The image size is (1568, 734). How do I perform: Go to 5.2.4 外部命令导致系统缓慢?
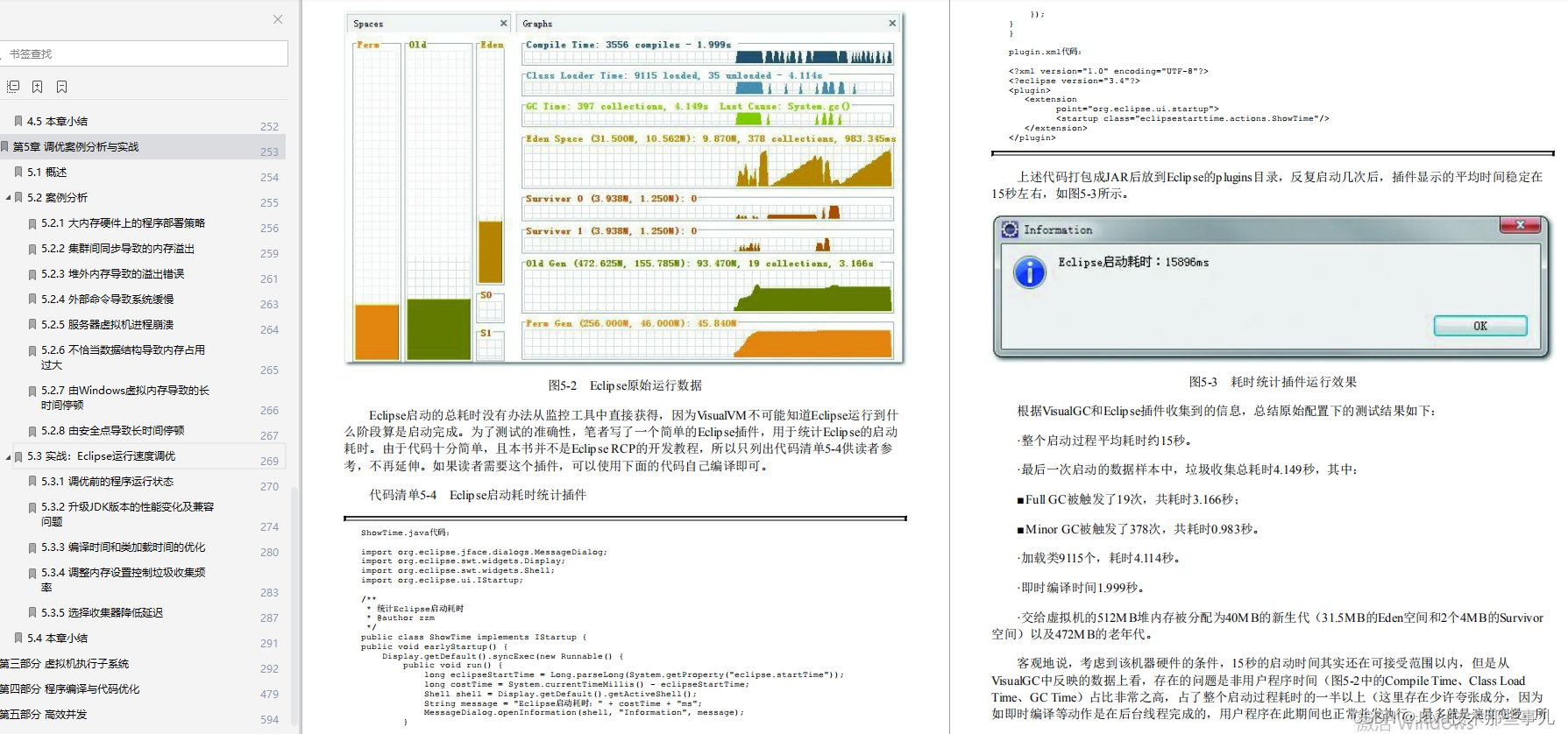107,300
